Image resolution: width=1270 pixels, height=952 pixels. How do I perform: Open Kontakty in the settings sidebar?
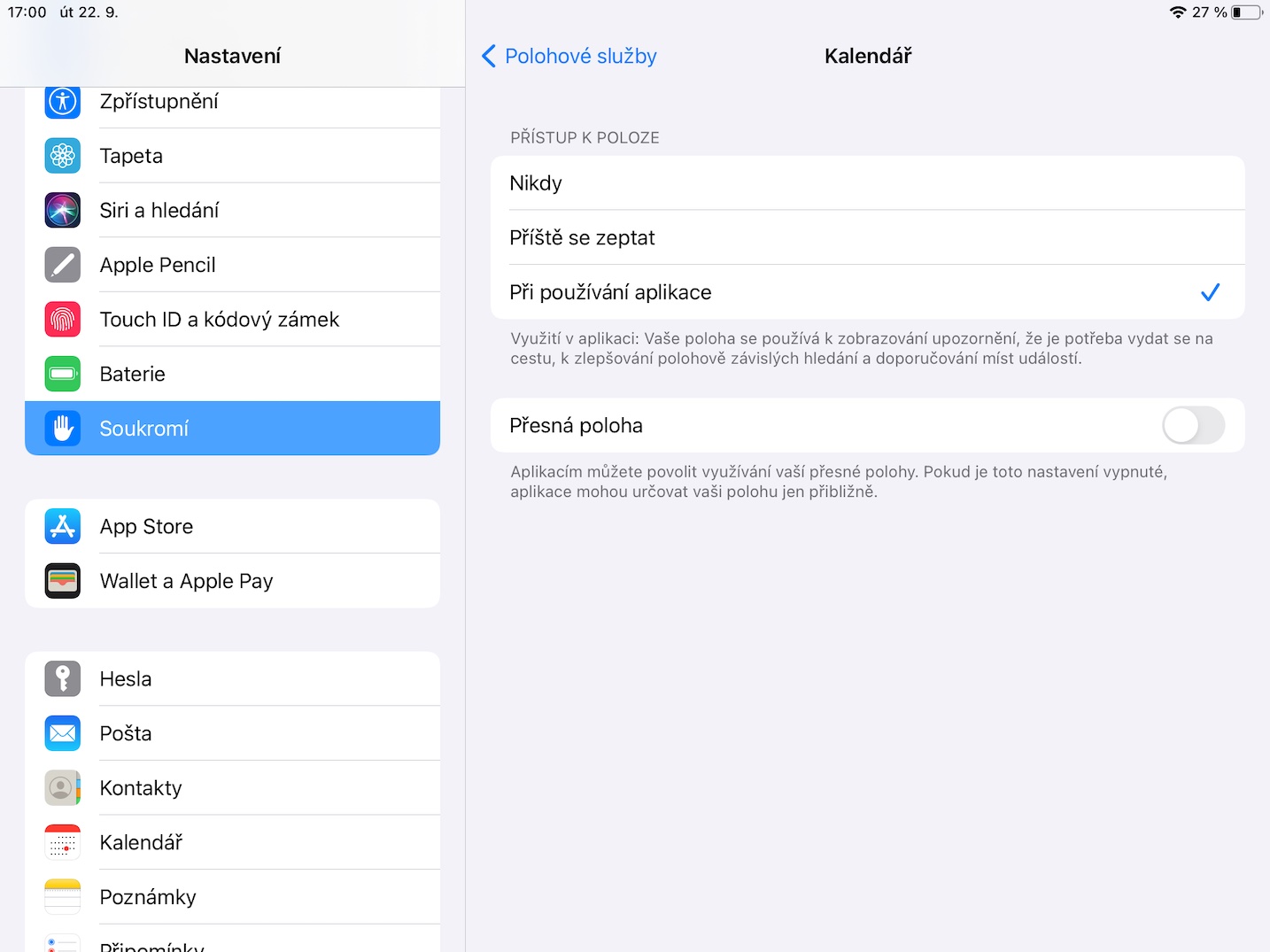pyautogui.click(x=232, y=788)
